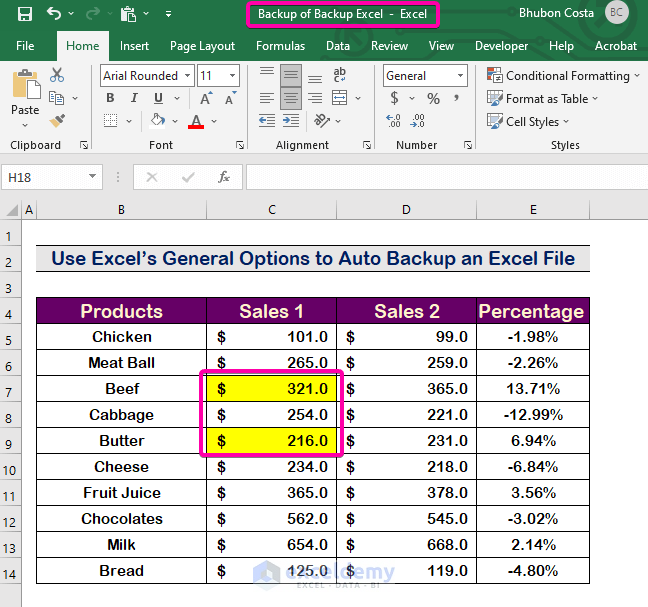Toggle Center horizontal alignment
The height and width of the screenshot is (607, 648).
click(291, 98)
